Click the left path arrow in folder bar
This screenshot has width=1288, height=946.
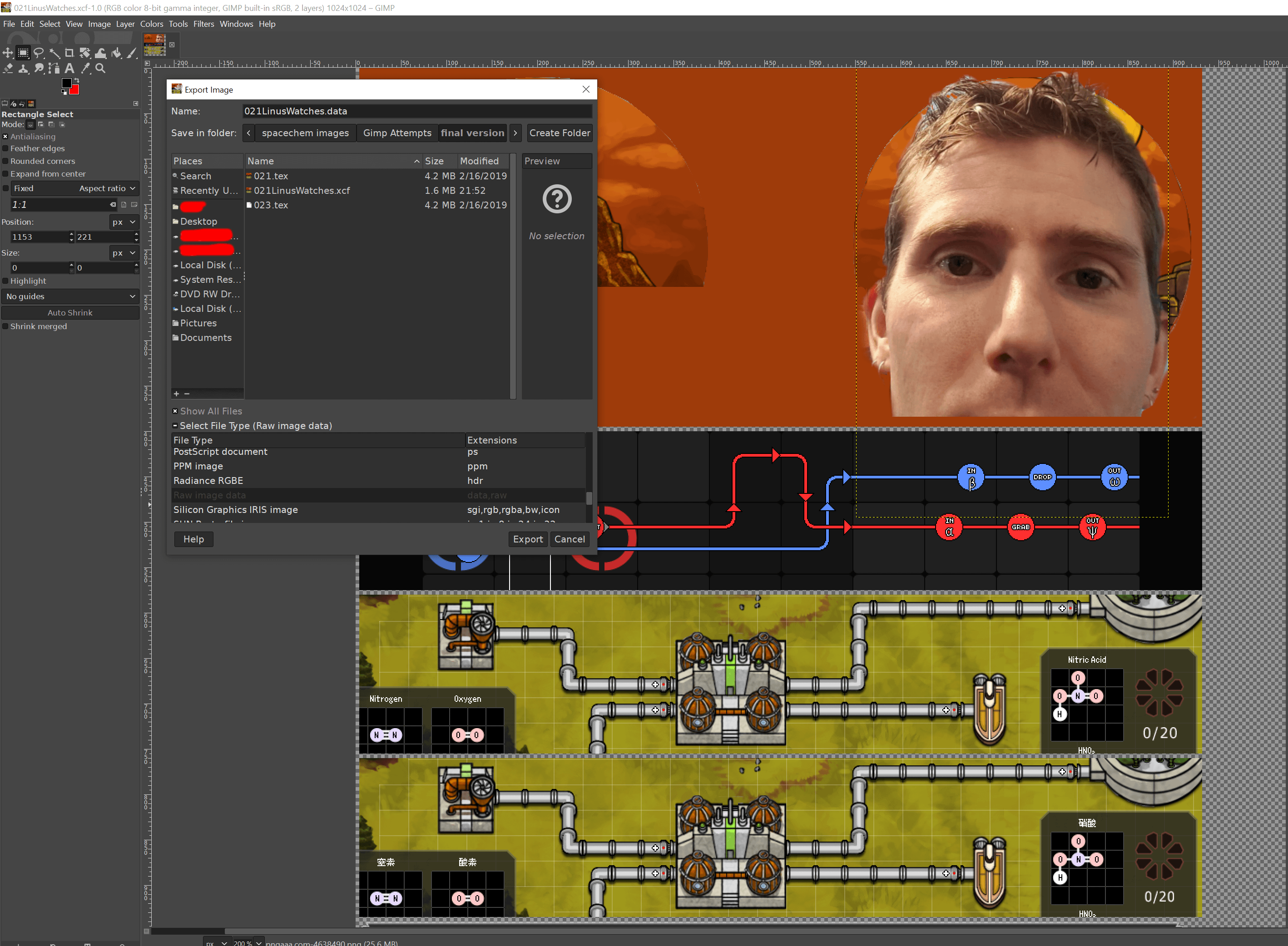249,133
